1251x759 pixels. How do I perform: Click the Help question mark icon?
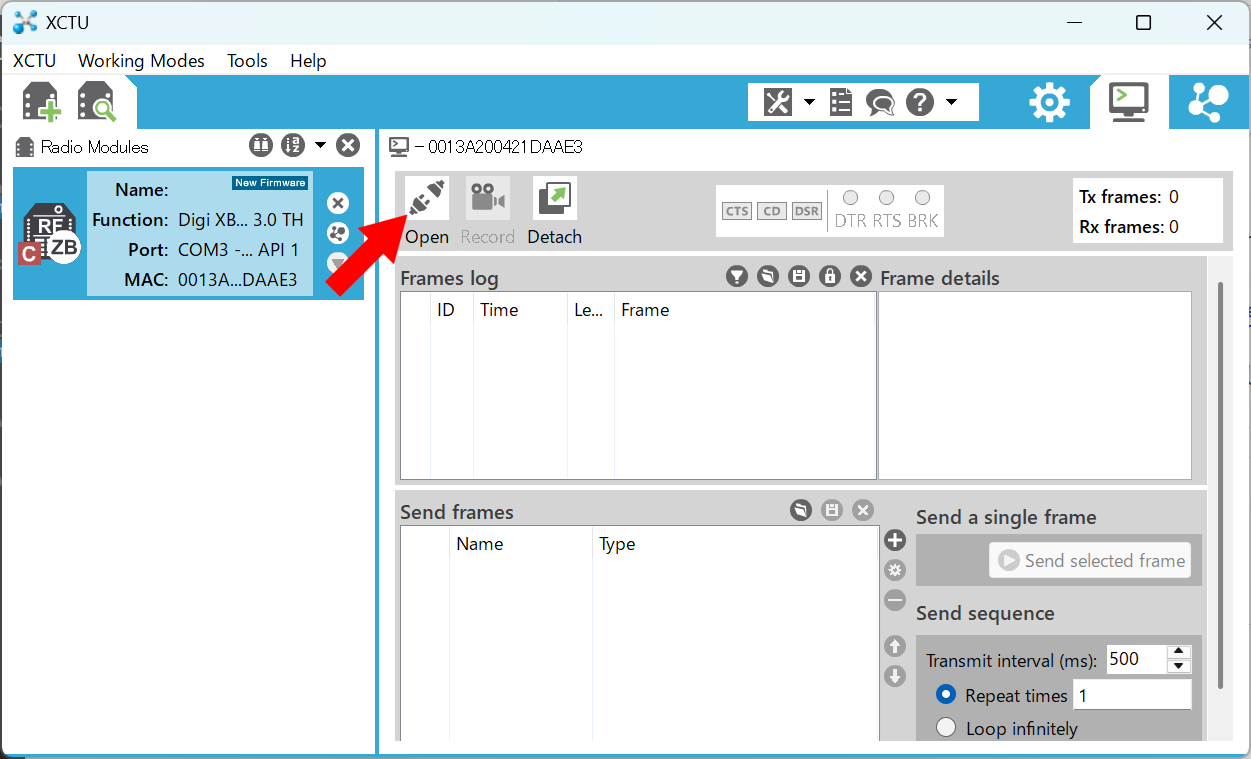pyautogui.click(x=920, y=102)
